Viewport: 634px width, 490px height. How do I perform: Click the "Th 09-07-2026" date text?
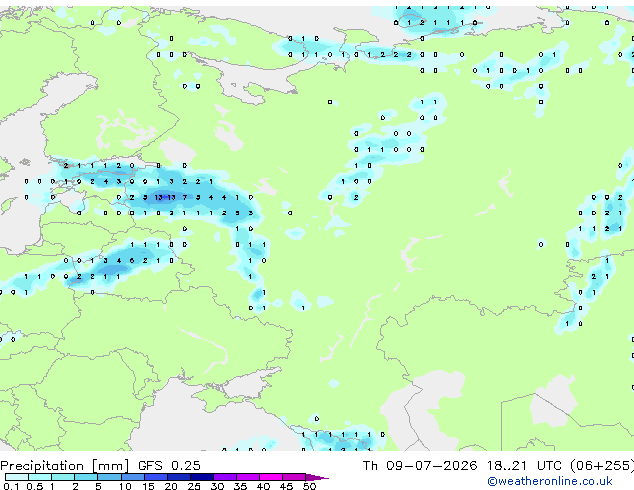420,465
